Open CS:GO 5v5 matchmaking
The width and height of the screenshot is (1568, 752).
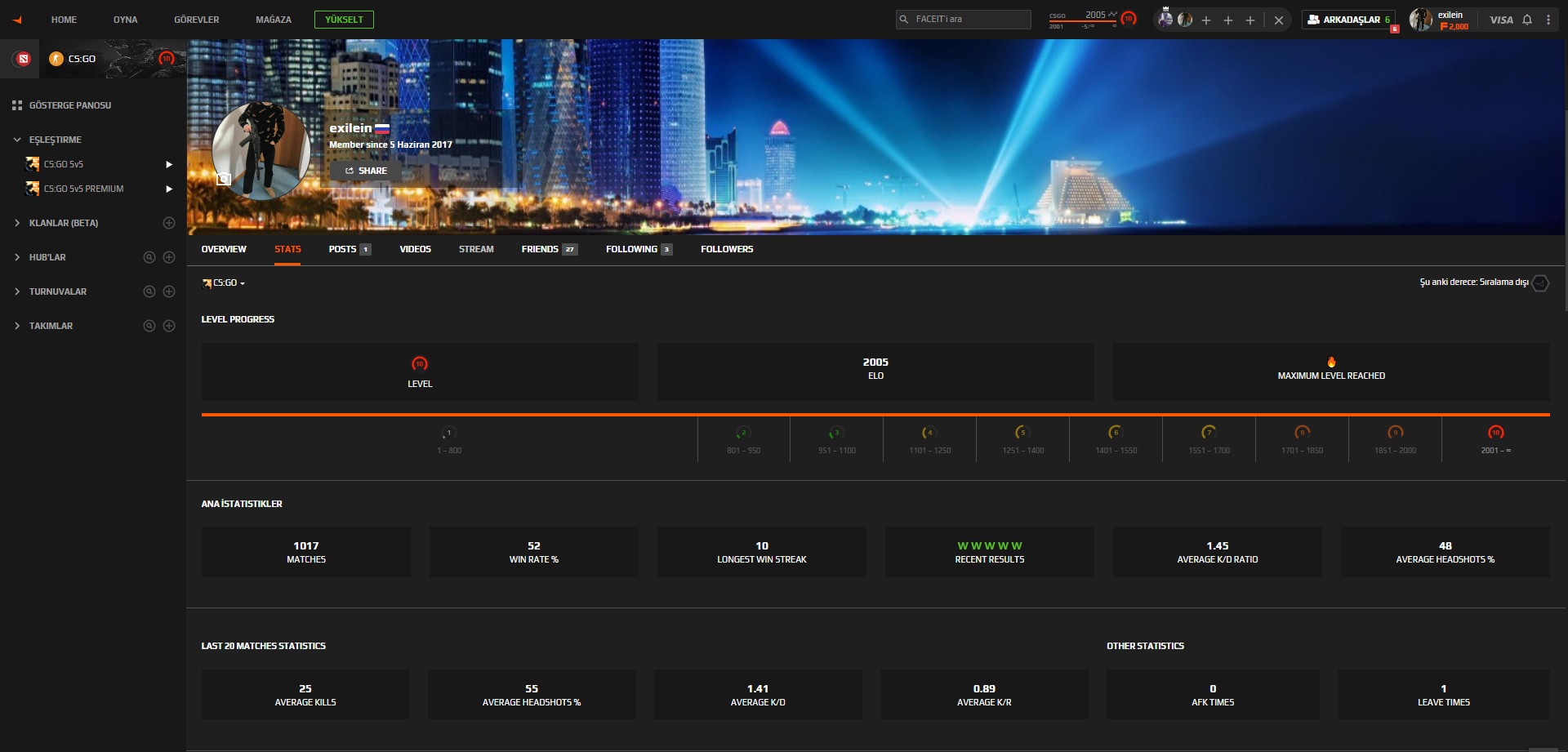[x=64, y=164]
